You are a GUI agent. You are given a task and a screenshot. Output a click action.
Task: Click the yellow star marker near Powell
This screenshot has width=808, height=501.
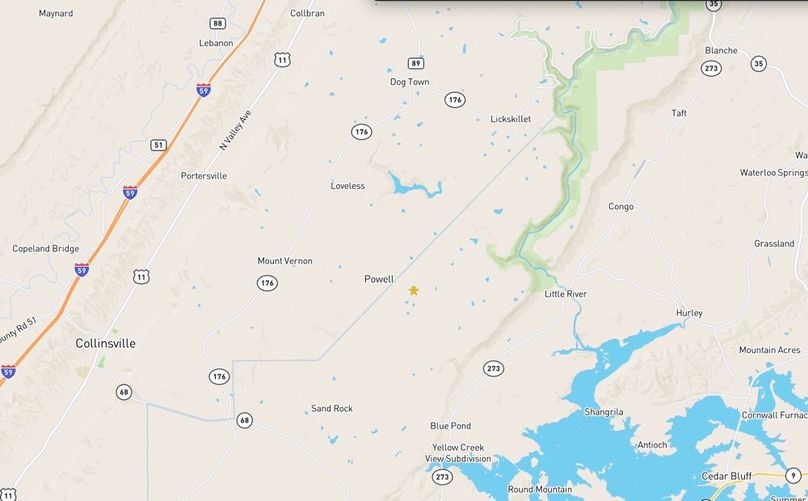[413, 291]
